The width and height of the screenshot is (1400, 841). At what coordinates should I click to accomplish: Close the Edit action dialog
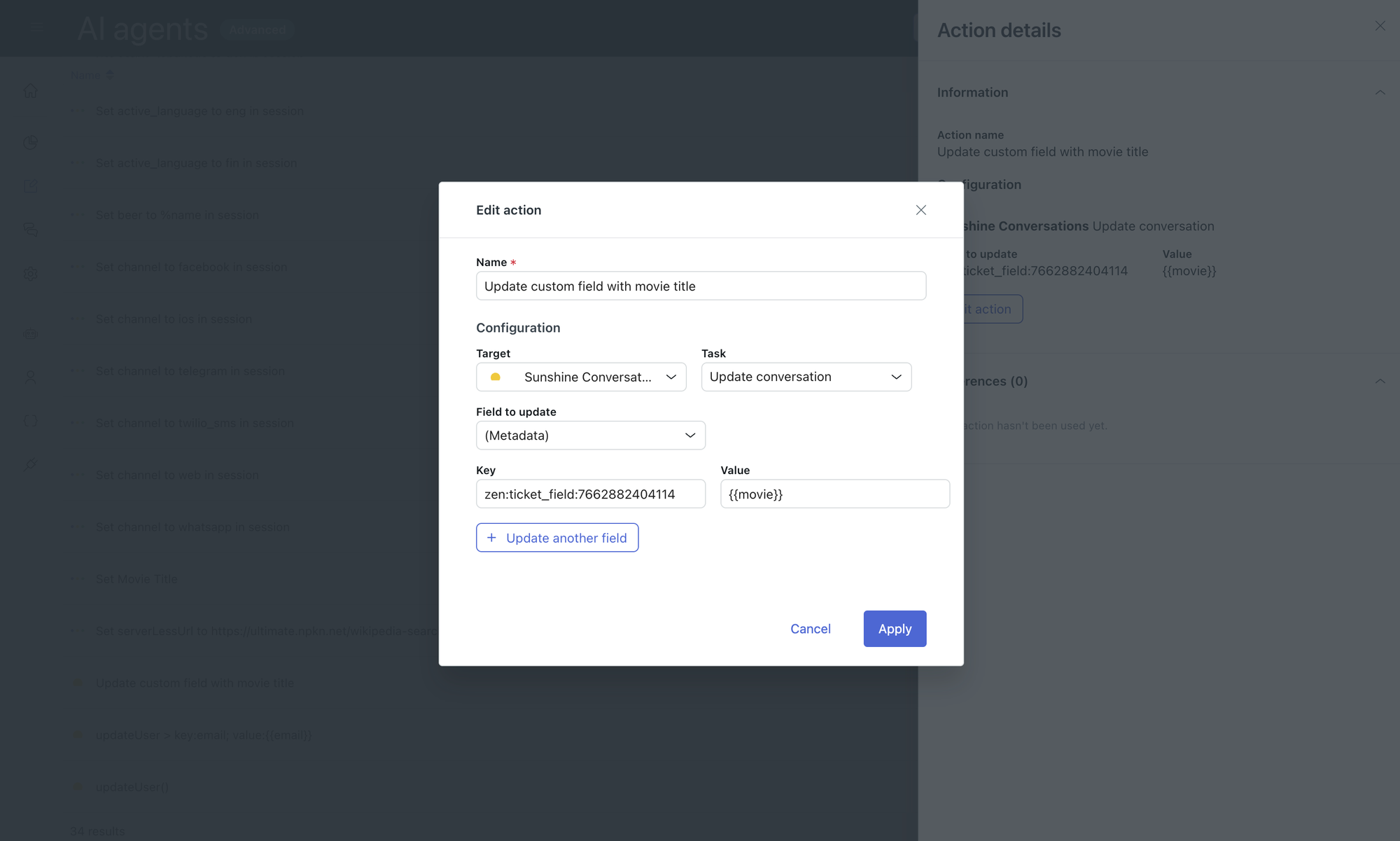click(920, 210)
